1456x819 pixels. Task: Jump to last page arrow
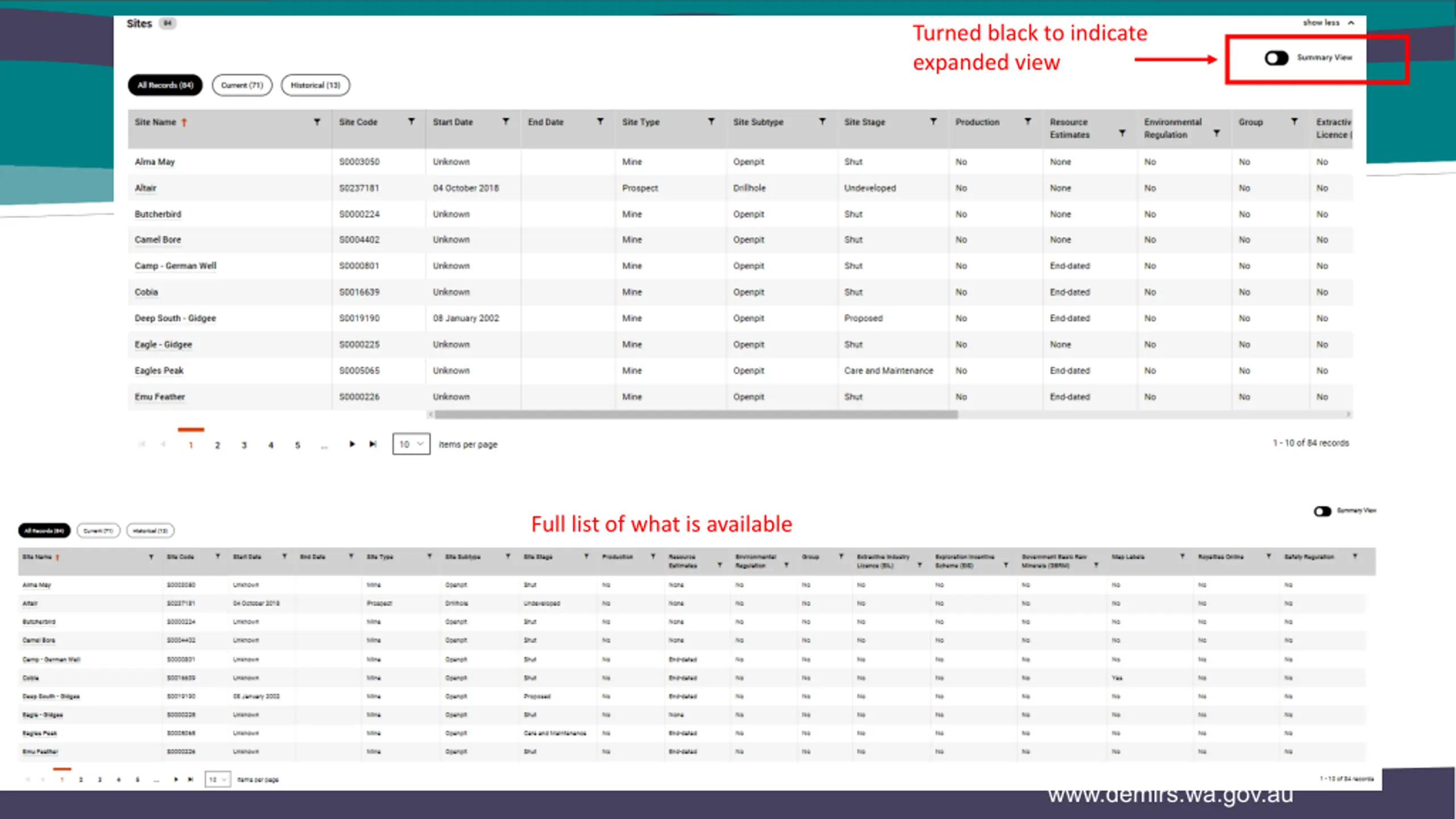tap(373, 444)
